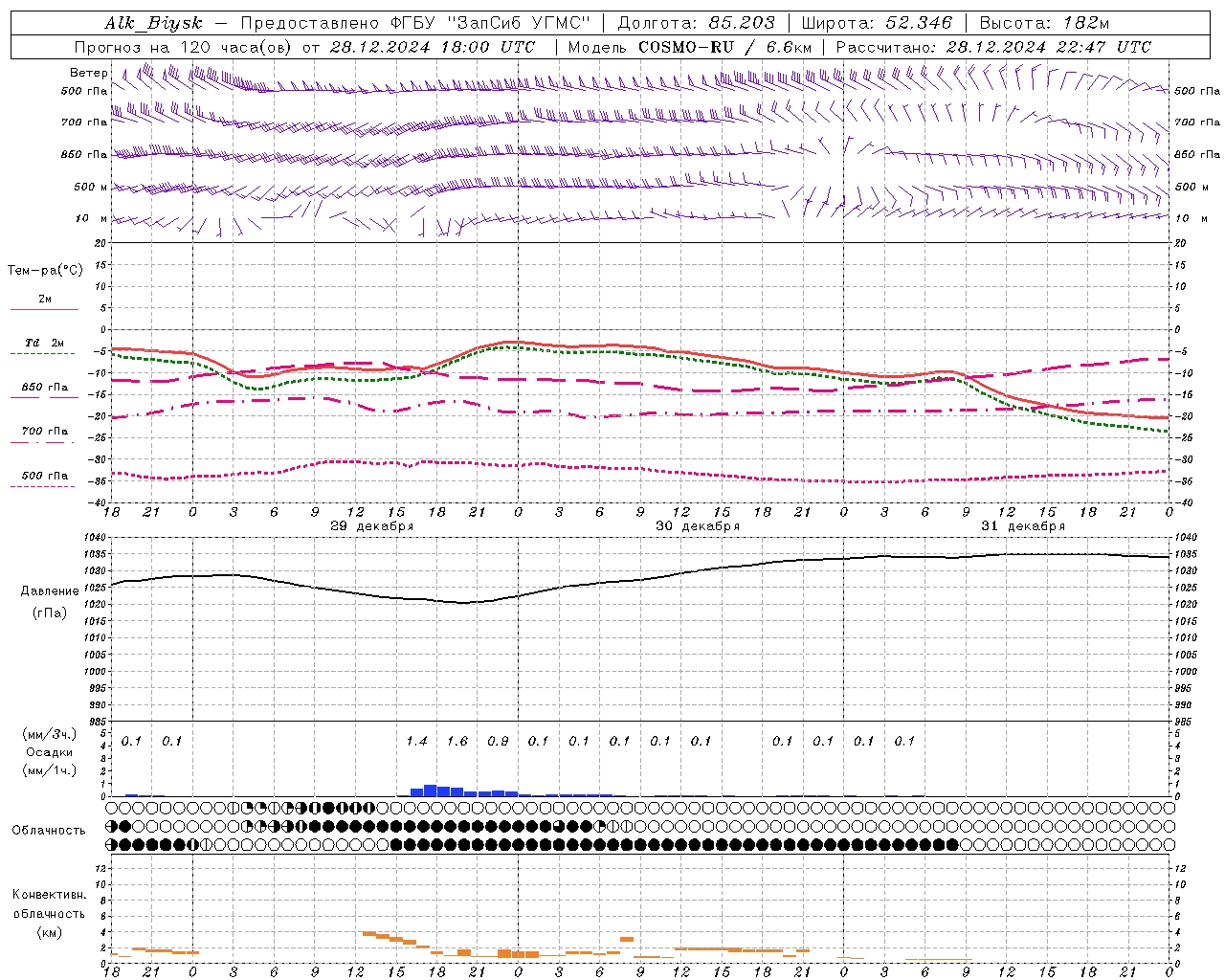Click the left 850 гПа wind level label

tap(84, 154)
